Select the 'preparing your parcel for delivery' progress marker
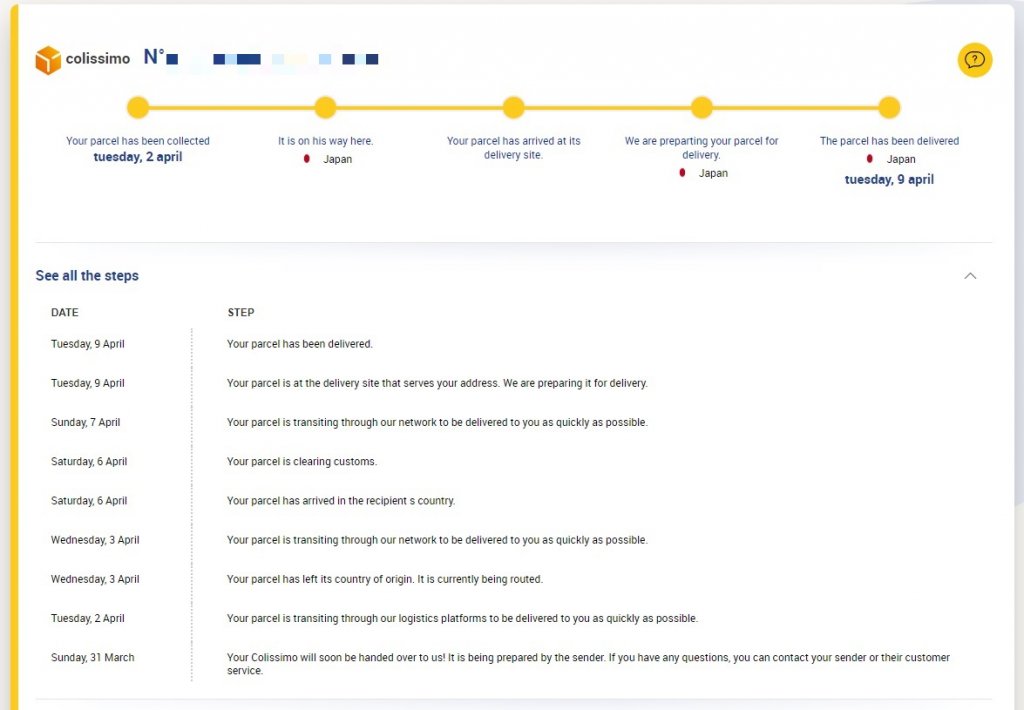 [x=701, y=108]
